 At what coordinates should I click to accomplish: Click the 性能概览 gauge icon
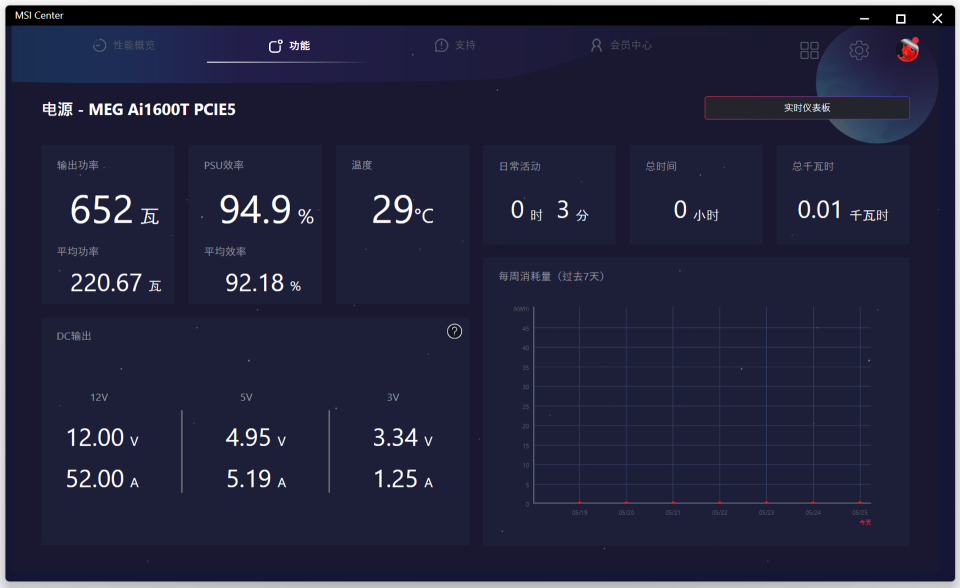pyautogui.click(x=99, y=45)
